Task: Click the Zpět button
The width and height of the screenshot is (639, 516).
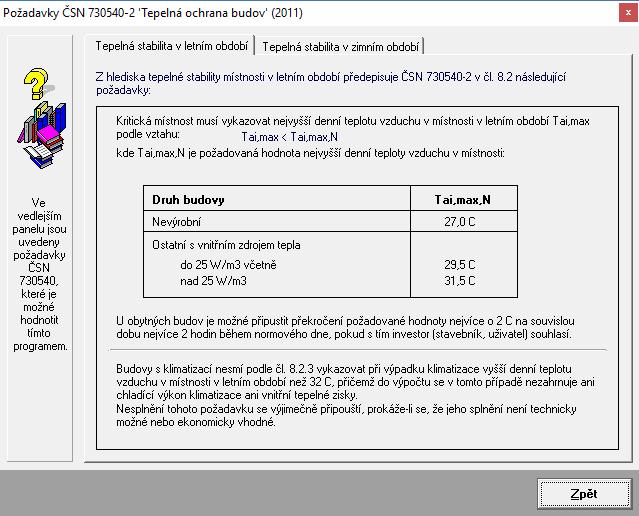Action: point(584,494)
